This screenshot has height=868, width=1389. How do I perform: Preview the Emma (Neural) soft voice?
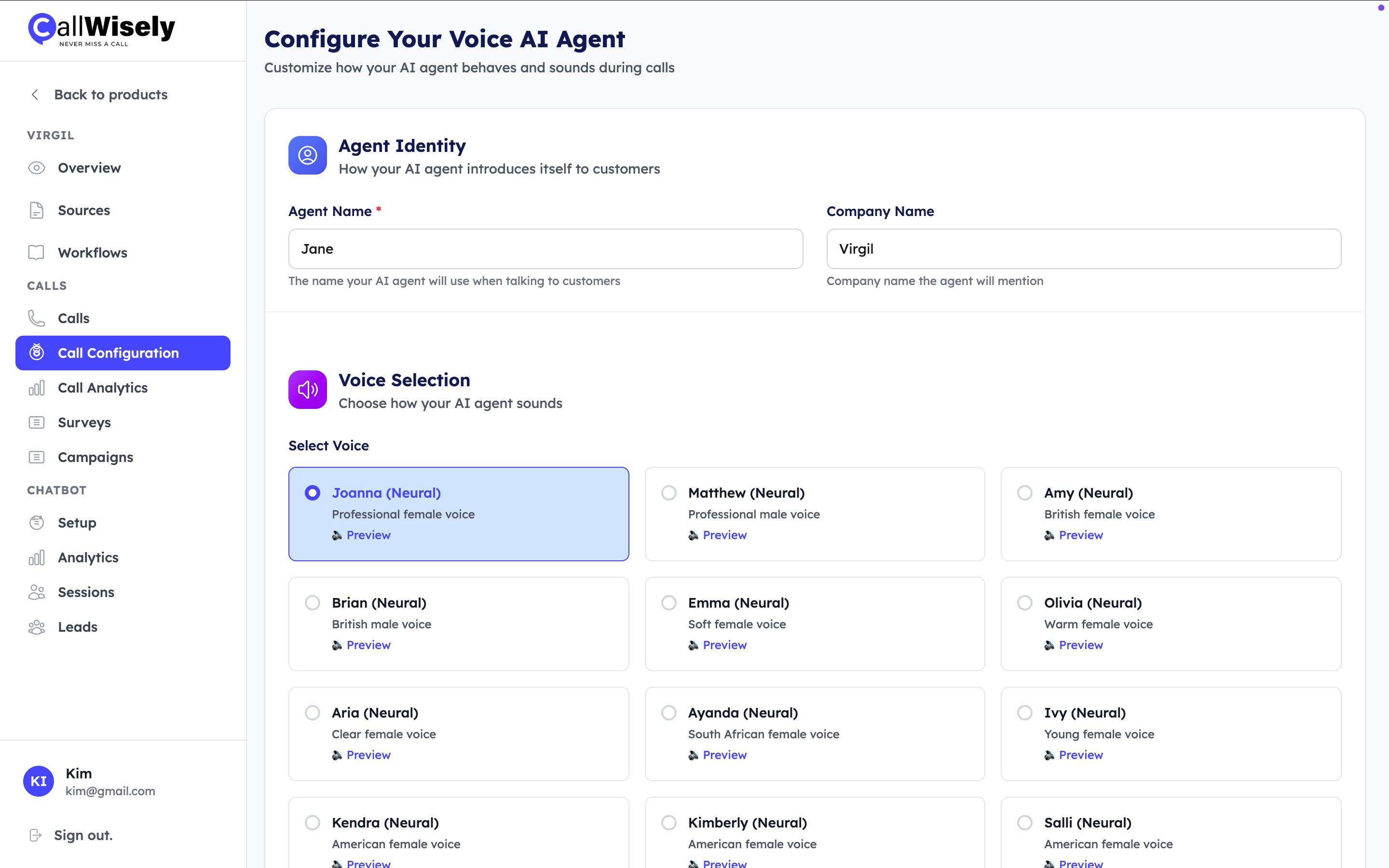click(x=724, y=645)
